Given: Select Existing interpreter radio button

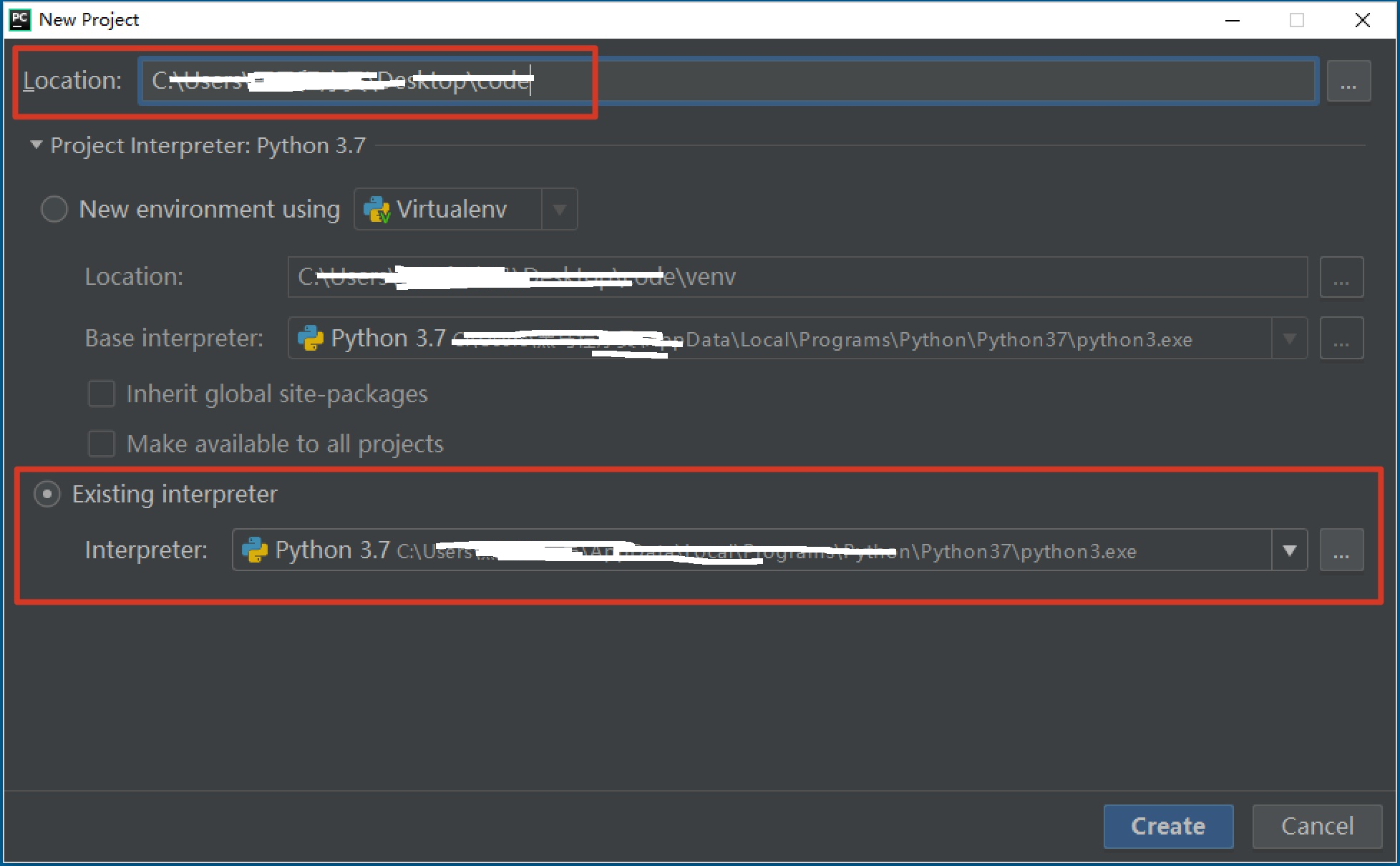Looking at the screenshot, I should point(47,495).
